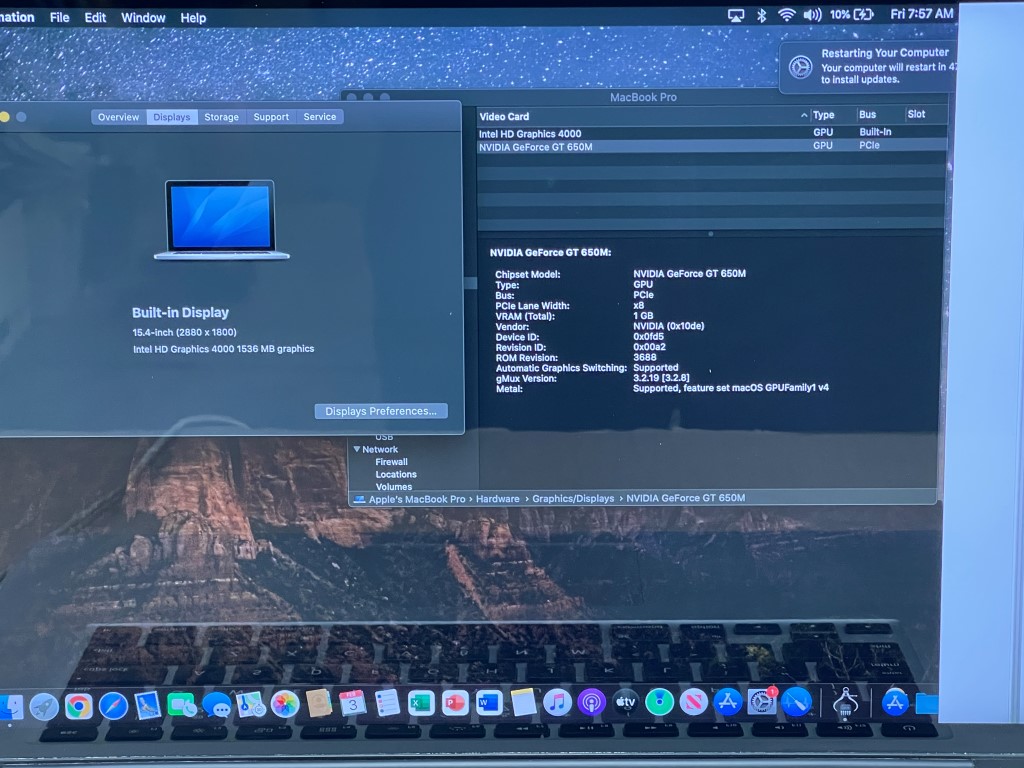Viewport: 1024px width, 768px height.
Task: Open the volume control in menu bar
Action: click(812, 14)
